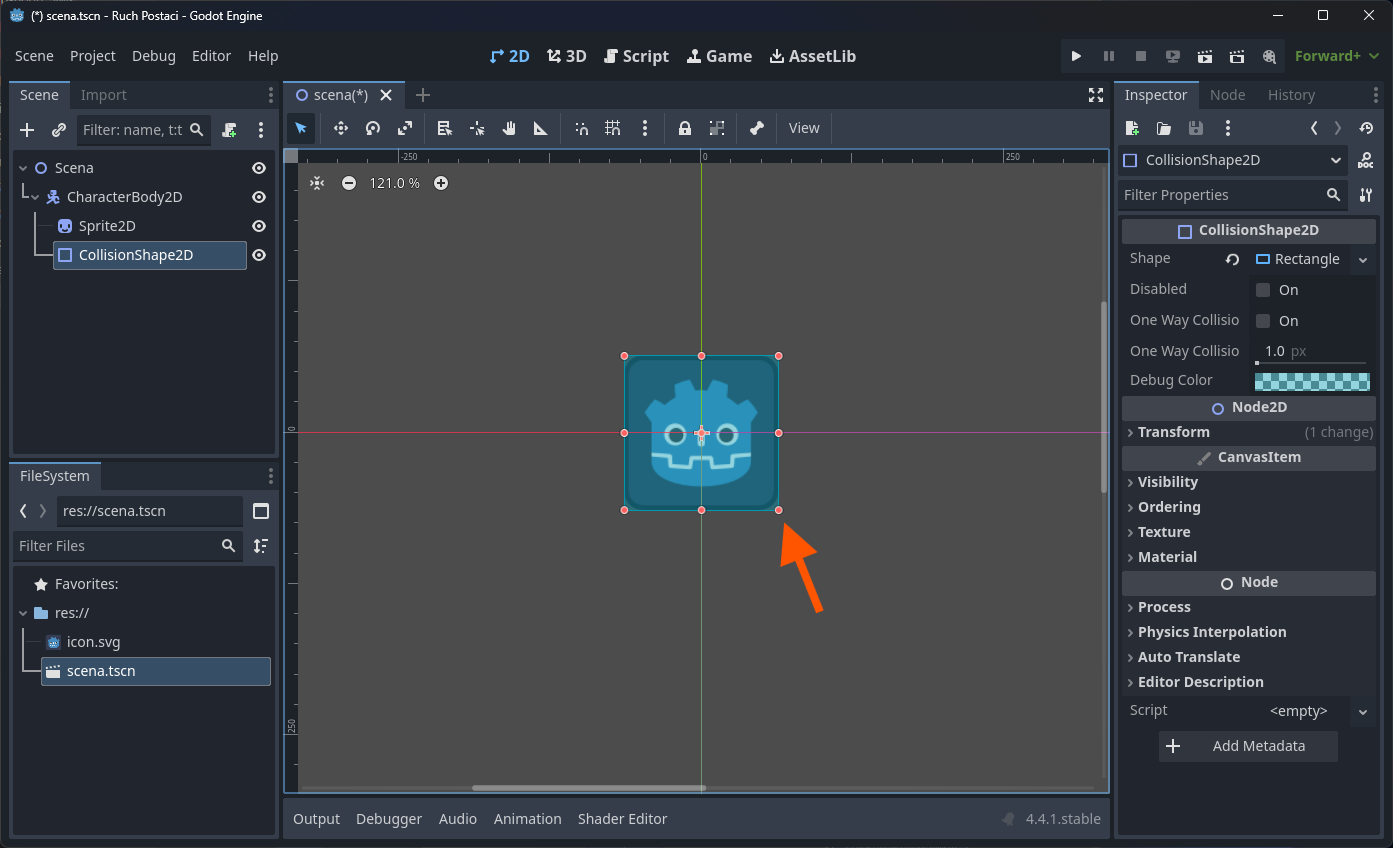Screen dimensions: 1393x848
Task: Switch to the Import tab
Action: click(104, 95)
